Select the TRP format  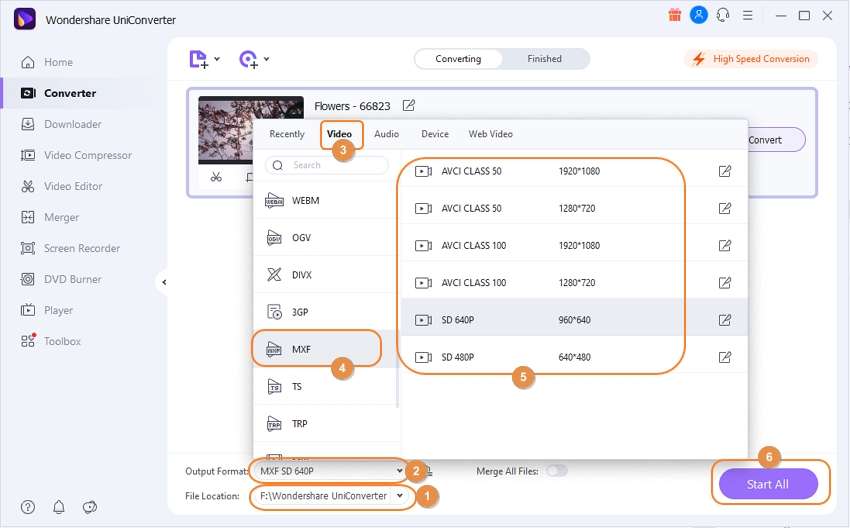[326, 424]
